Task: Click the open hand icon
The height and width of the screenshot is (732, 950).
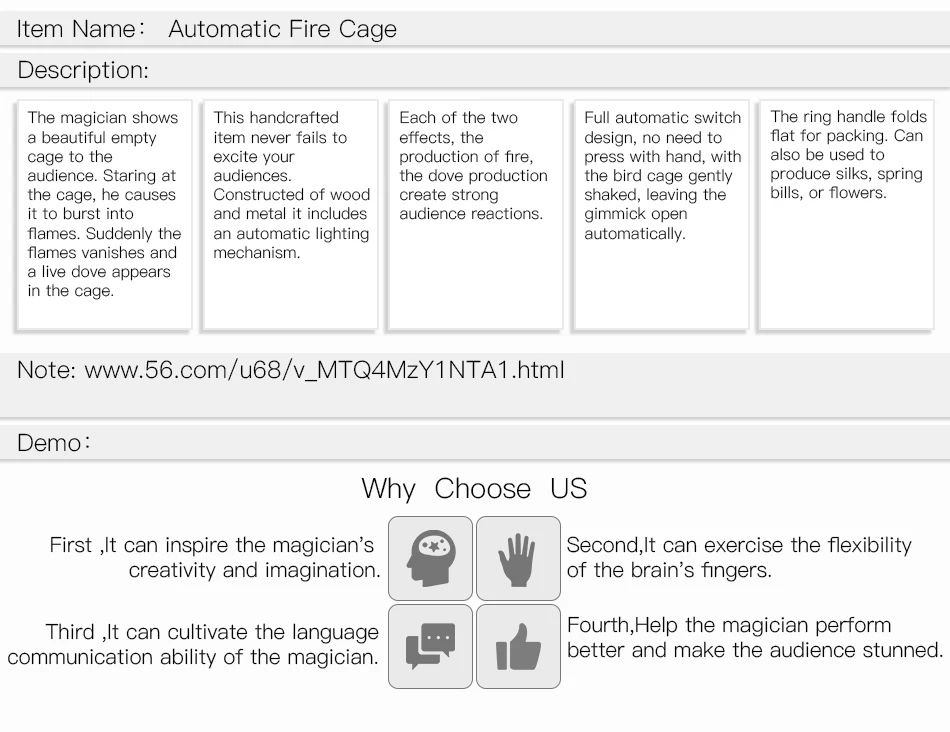Action: coord(518,559)
